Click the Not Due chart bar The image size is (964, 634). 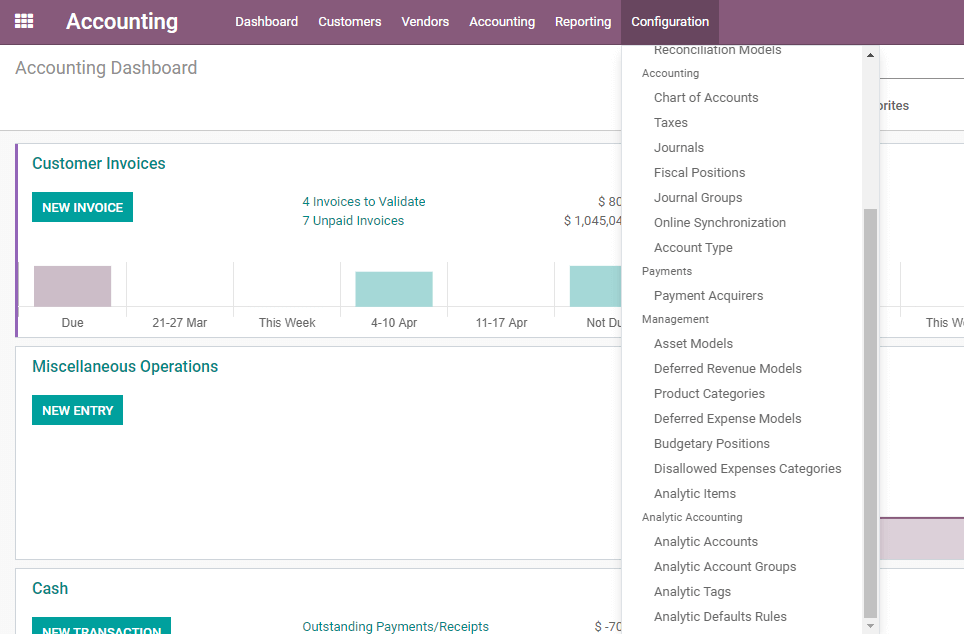[595, 286]
